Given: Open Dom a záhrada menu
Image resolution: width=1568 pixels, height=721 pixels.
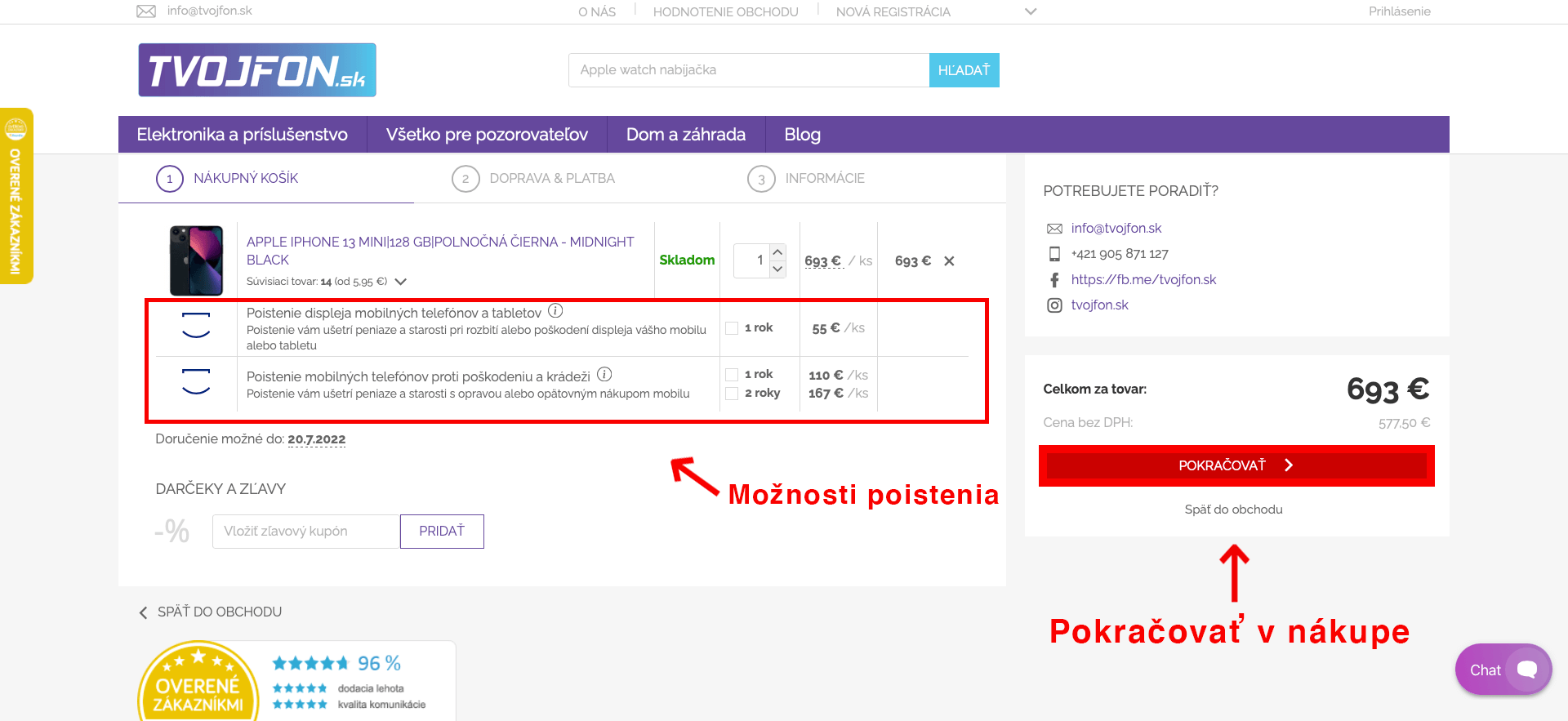Looking at the screenshot, I should coord(686,135).
